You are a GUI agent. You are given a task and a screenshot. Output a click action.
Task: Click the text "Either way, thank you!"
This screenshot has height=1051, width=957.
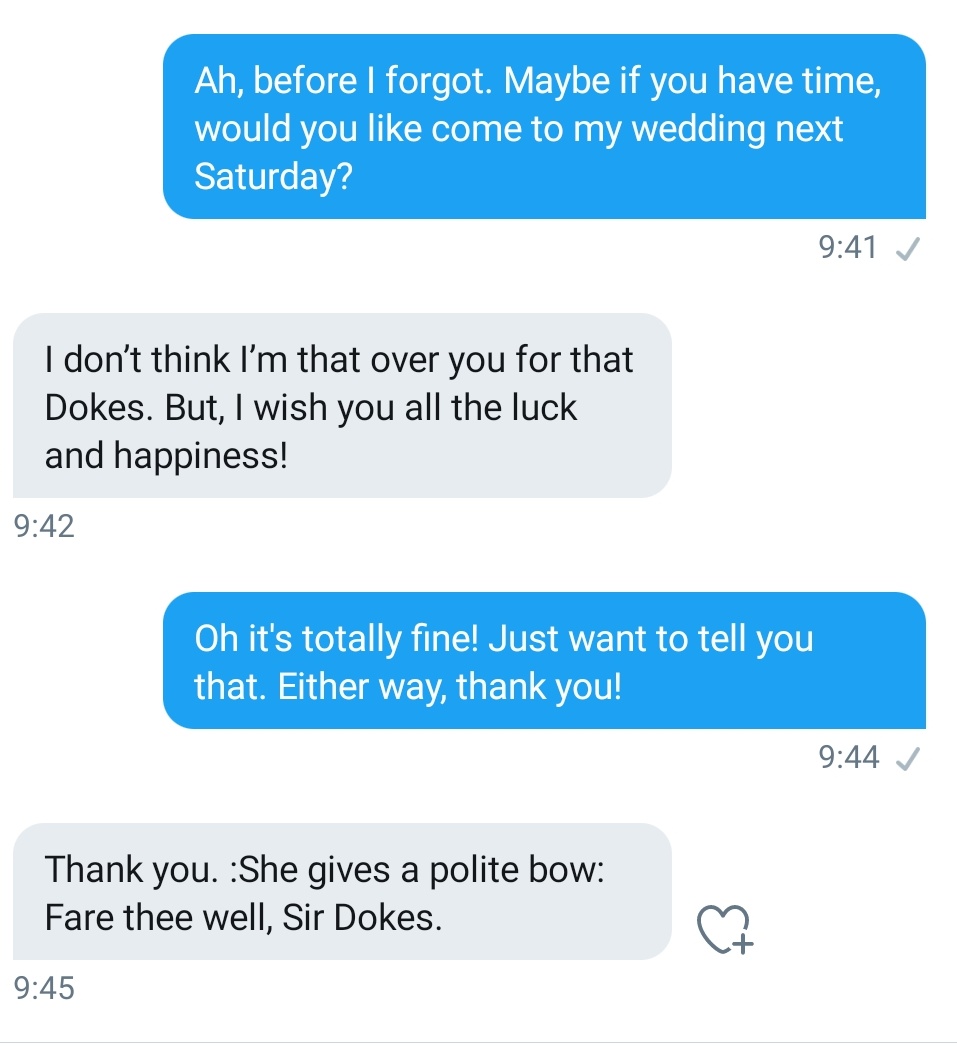click(450, 687)
